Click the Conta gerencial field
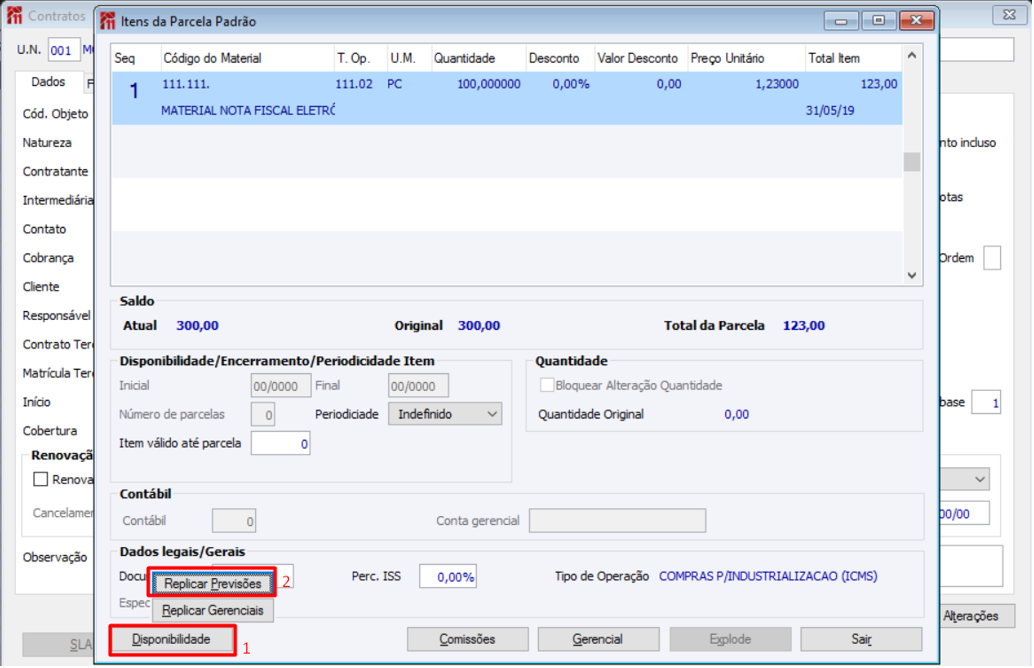Viewport: 1034px width, 668px height. click(x=617, y=521)
